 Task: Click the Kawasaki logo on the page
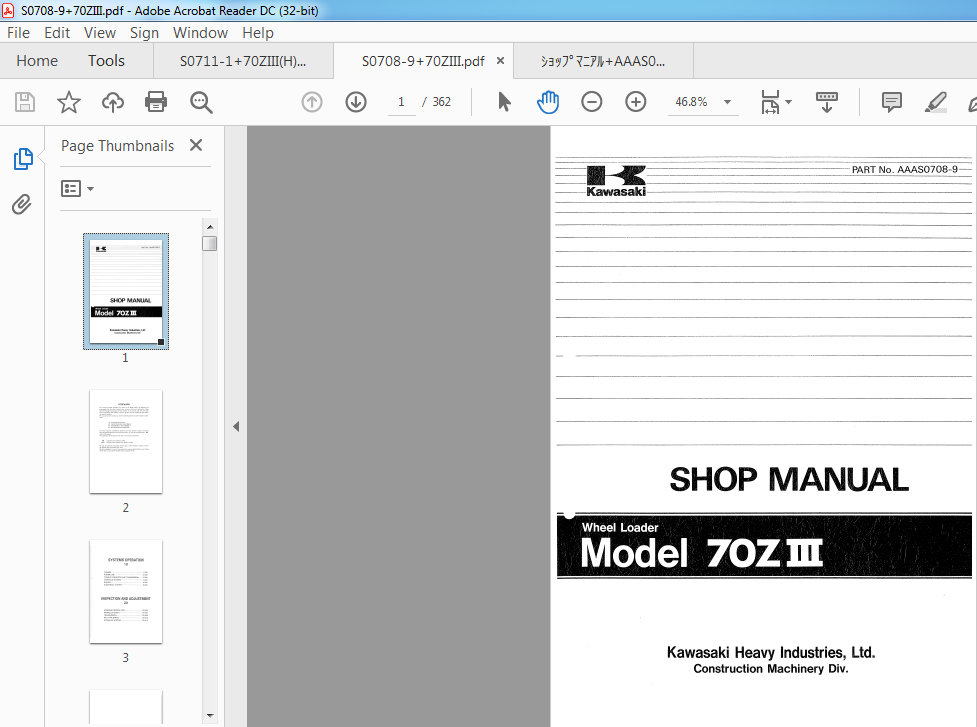click(x=616, y=181)
